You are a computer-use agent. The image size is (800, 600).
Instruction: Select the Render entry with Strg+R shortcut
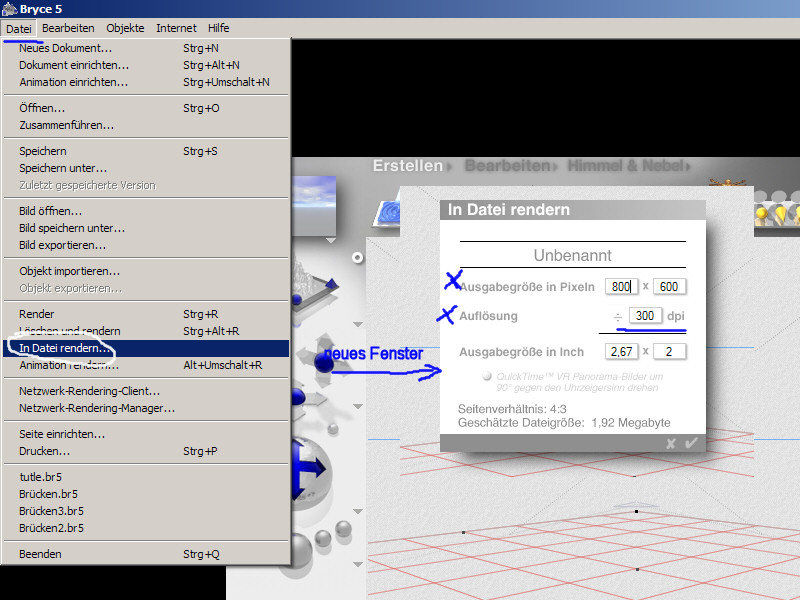[x=146, y=314]
